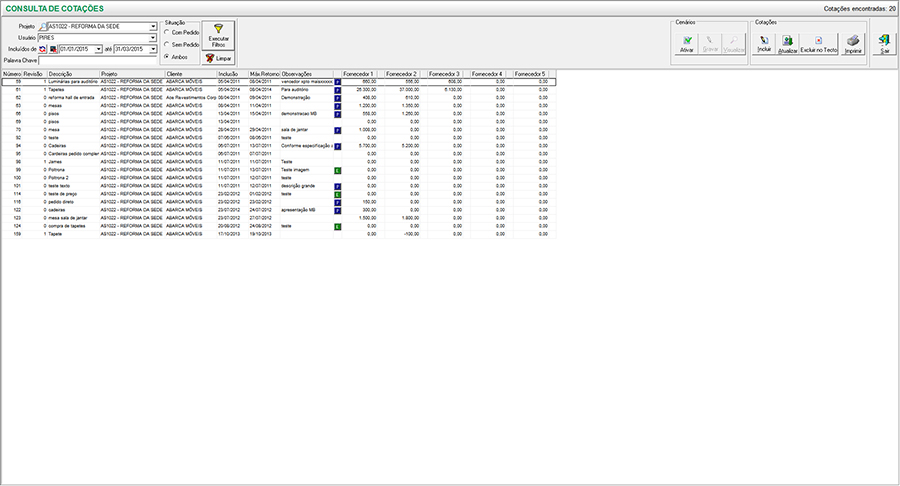The height and width of the screenshot is (486, 900).
Task: Open the end date 31/03/2015 picker
Action: 153,49
